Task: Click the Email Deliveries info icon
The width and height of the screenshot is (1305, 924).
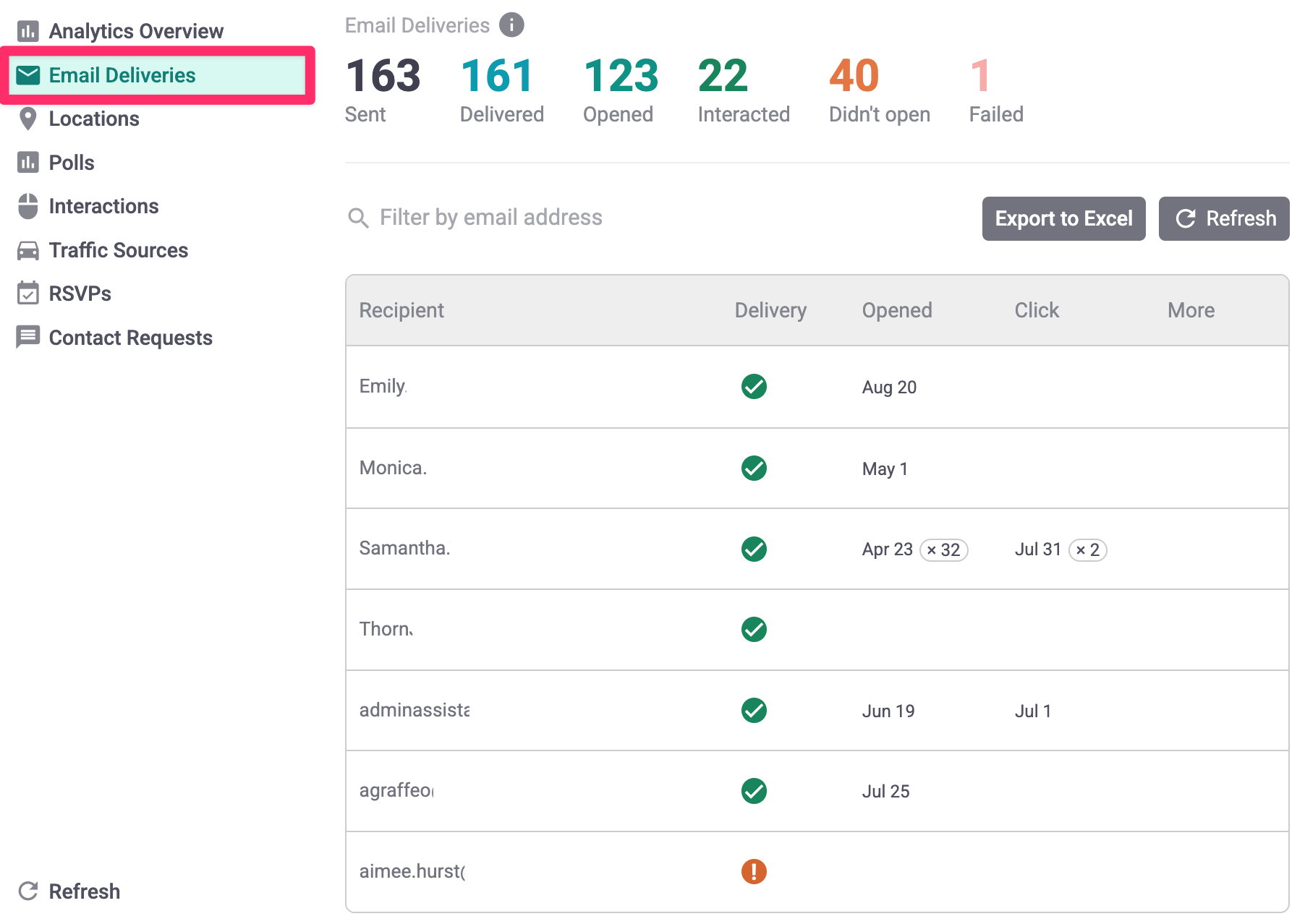Action: click(511, 25)
